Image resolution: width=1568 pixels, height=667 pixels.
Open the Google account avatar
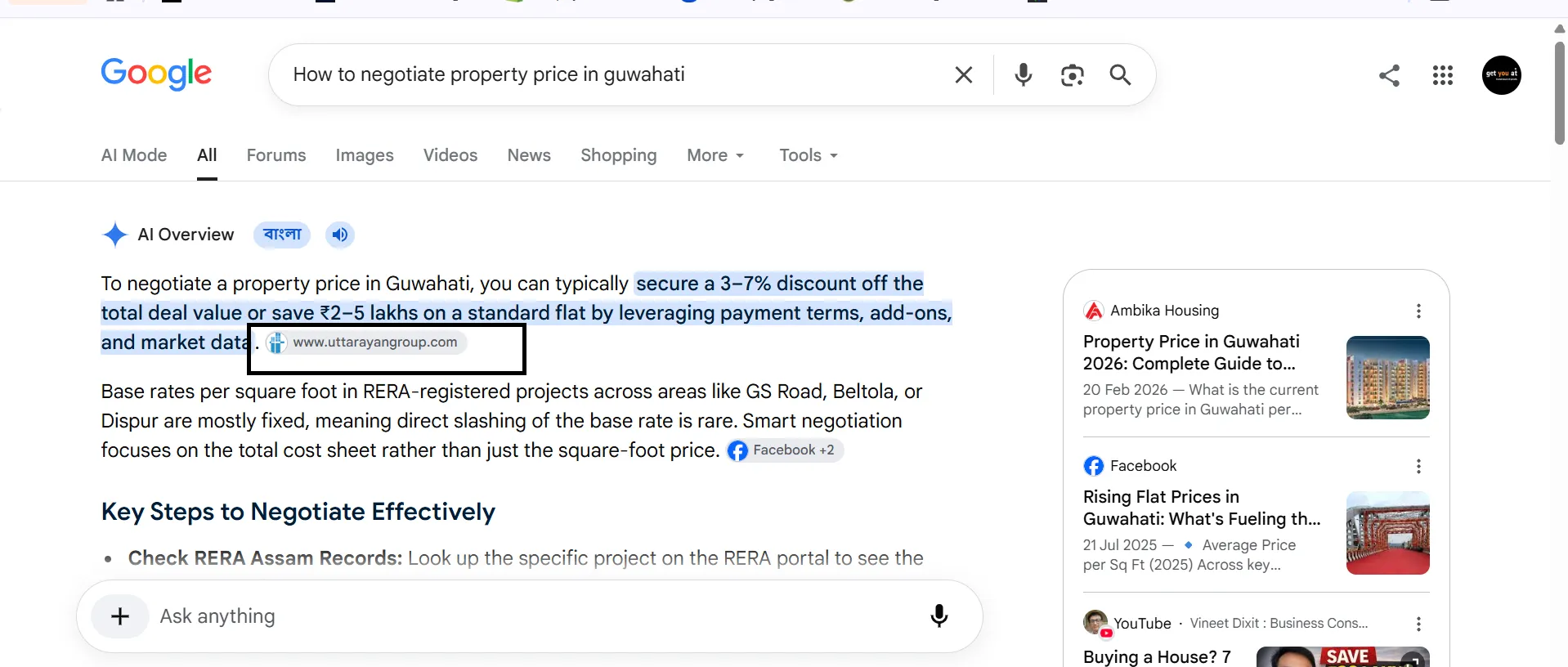(1502, 75)
